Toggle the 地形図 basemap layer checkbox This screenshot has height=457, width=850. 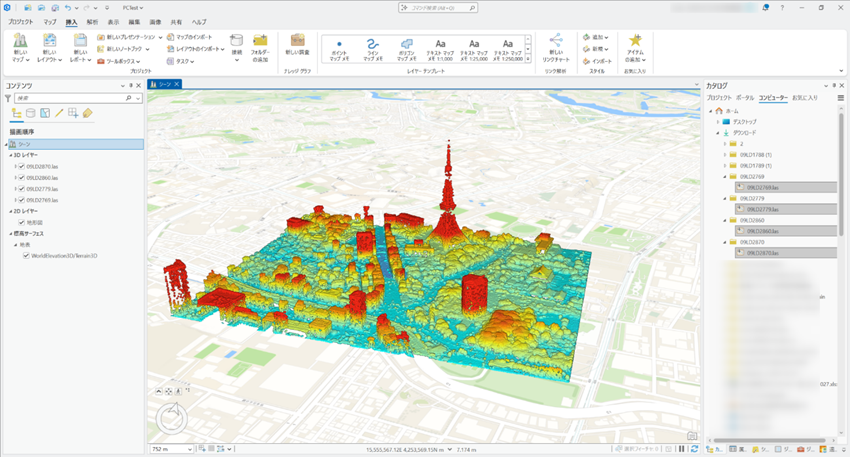[x=22, y=222]
